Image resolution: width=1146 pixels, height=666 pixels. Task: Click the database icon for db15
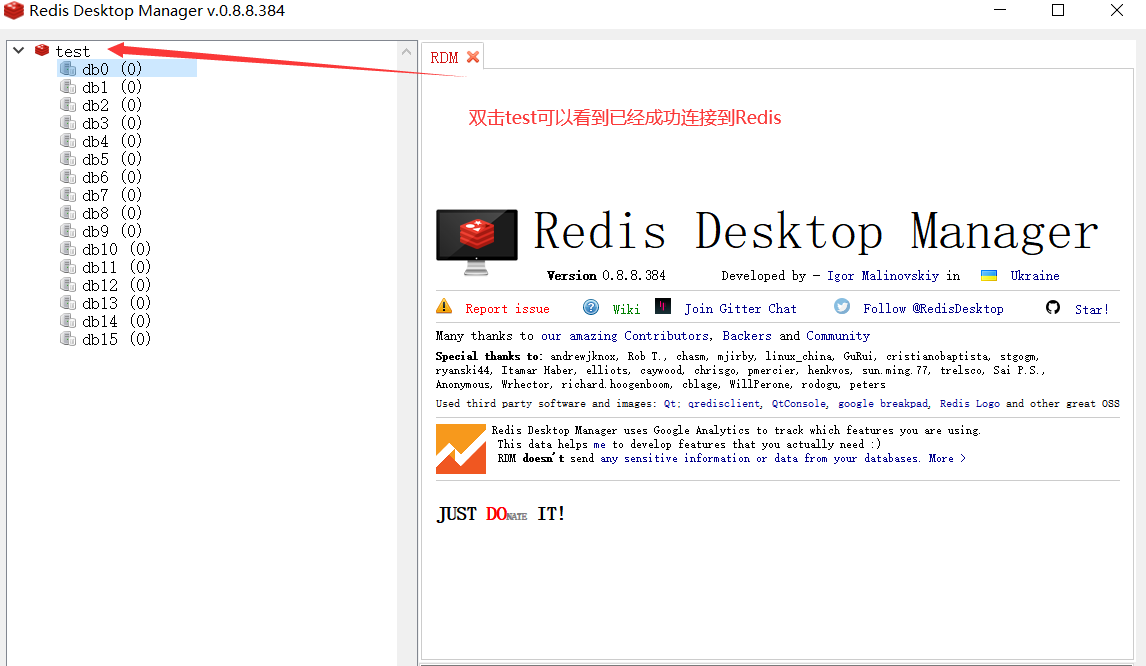[68, 338]
